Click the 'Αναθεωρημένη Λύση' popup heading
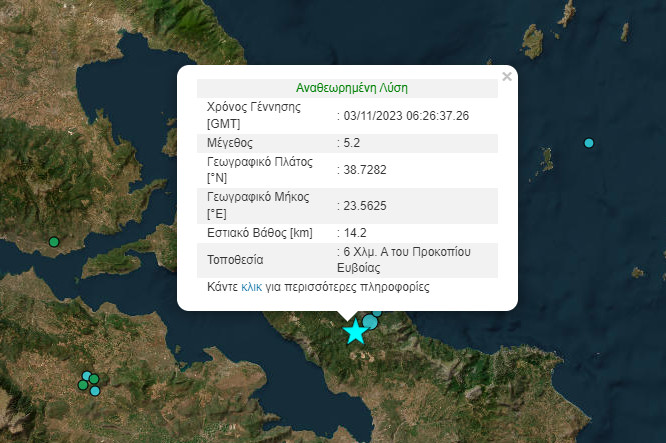 point(352,88)
